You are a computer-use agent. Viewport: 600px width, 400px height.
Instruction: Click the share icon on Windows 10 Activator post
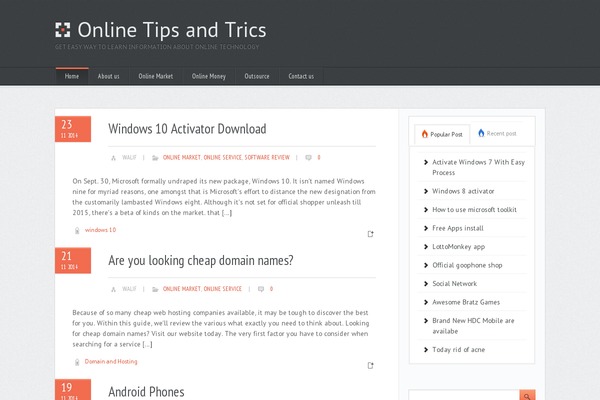370,234
